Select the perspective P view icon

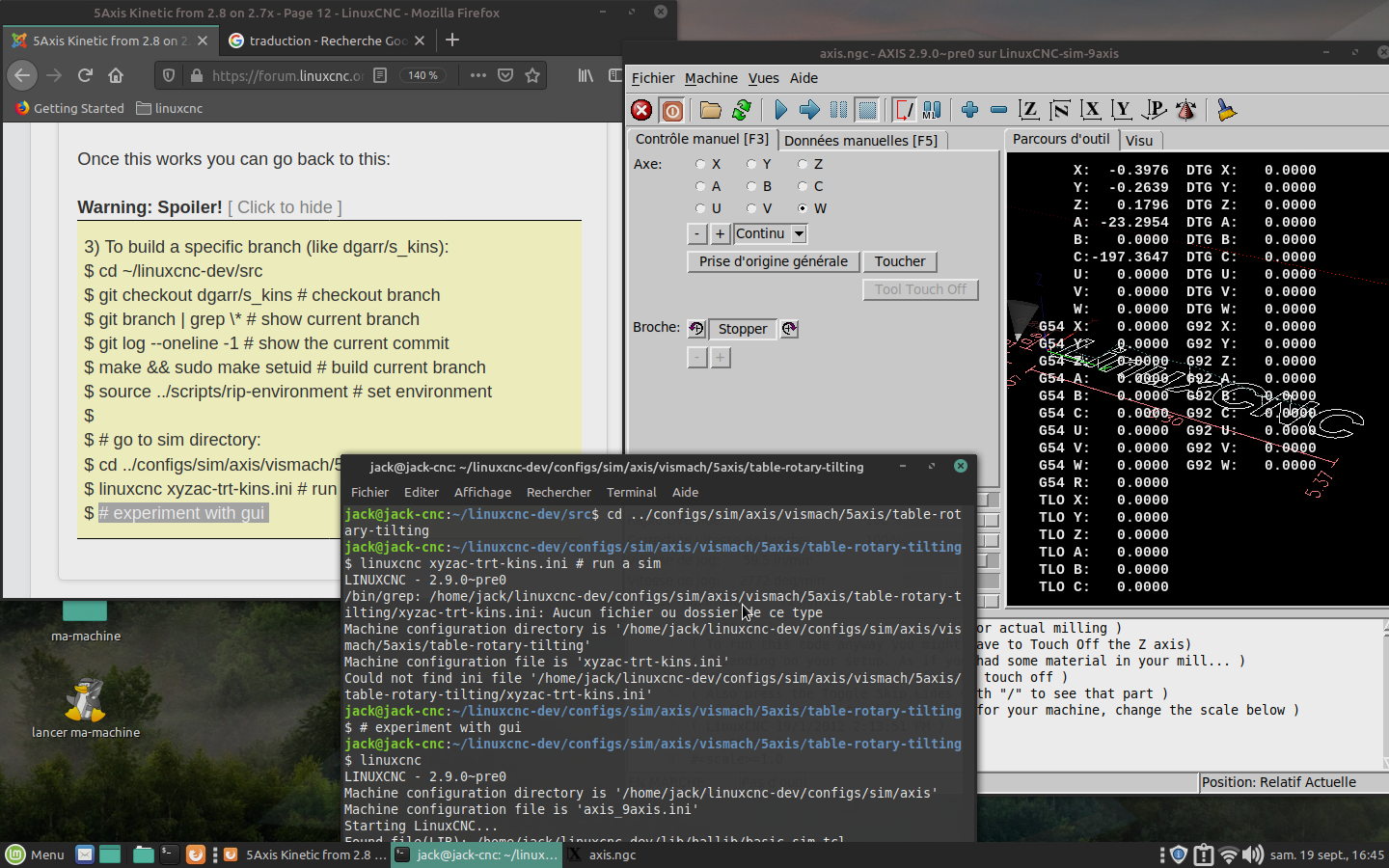coord(1154,110)
